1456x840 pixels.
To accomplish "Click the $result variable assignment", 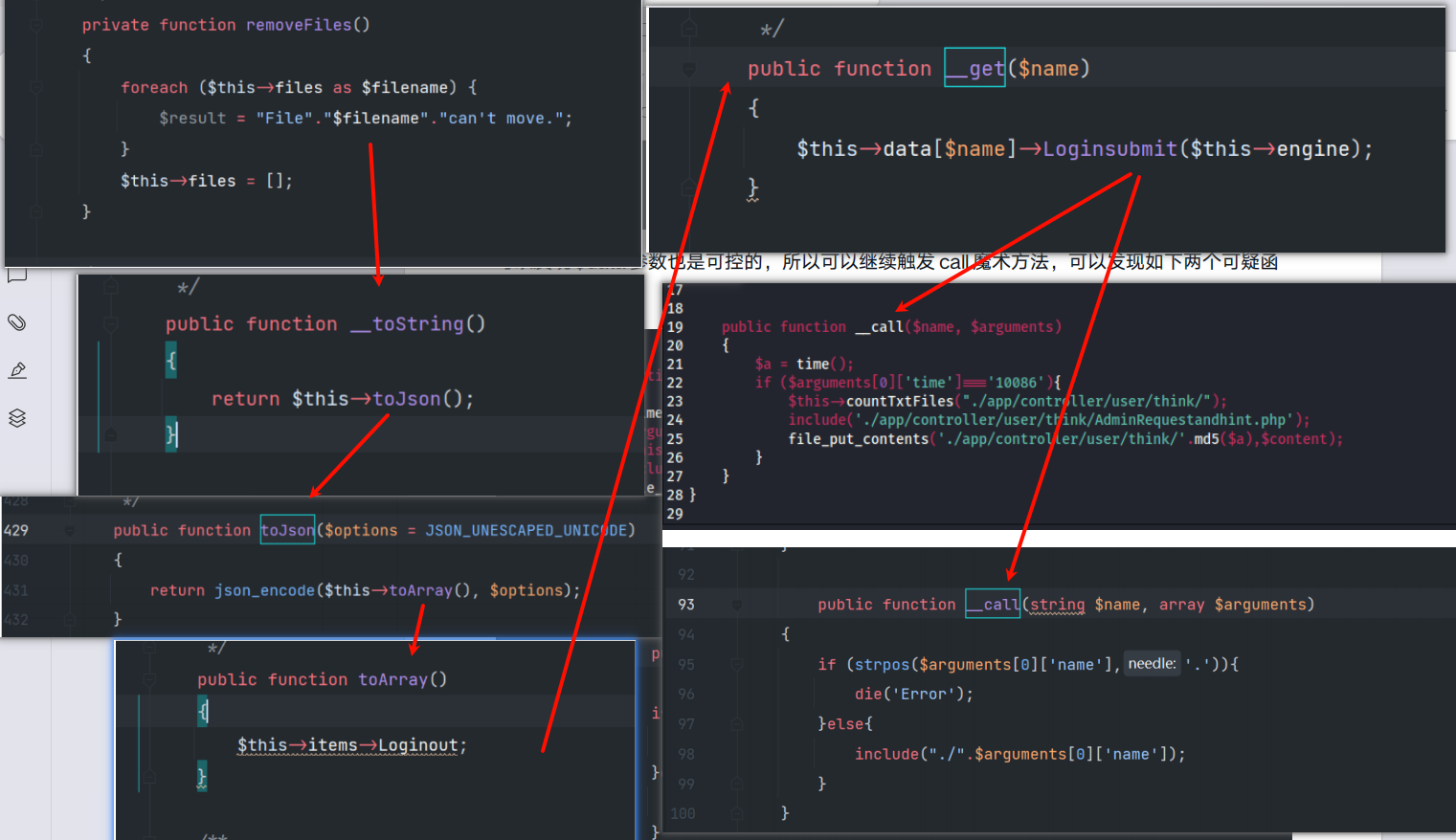I will point(192,118).
